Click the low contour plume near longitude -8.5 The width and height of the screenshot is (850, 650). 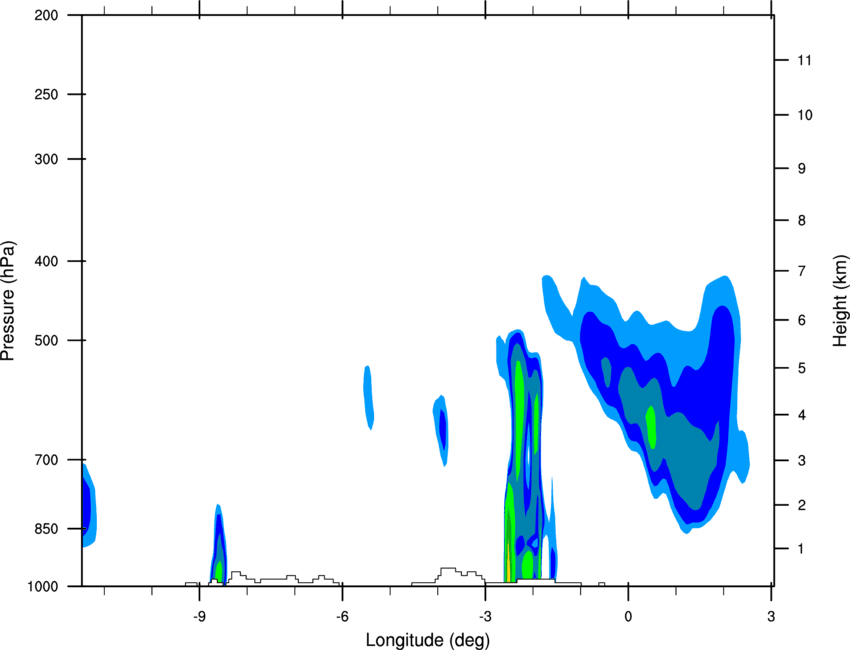pos(218,544)
